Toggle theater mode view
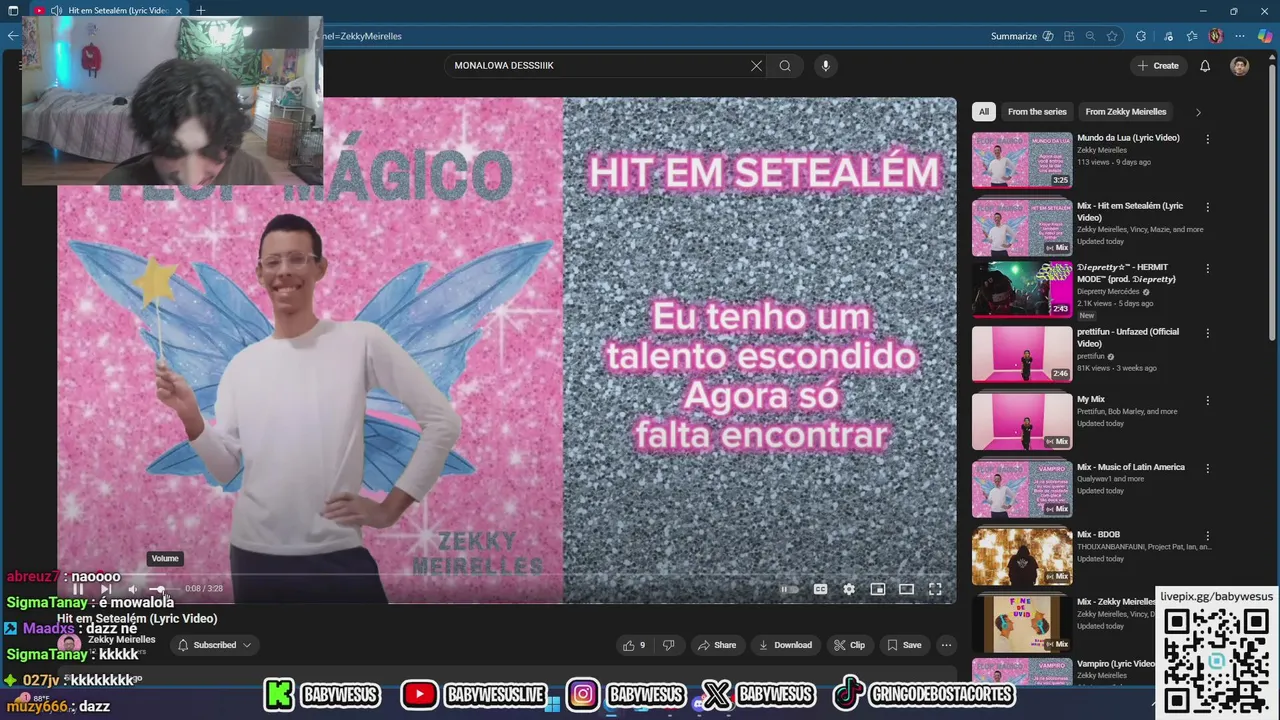This screenshot has height=720, width=1280. [906, 589]
